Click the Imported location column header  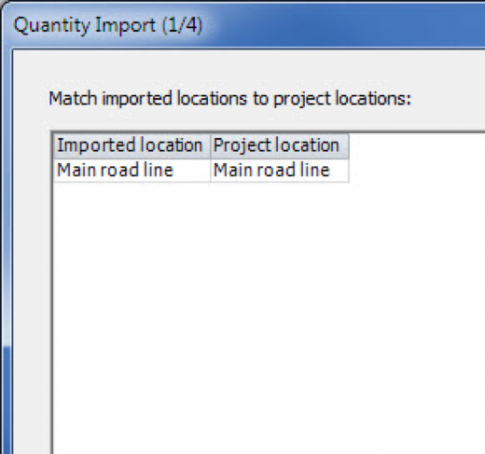tap(132, 146)
